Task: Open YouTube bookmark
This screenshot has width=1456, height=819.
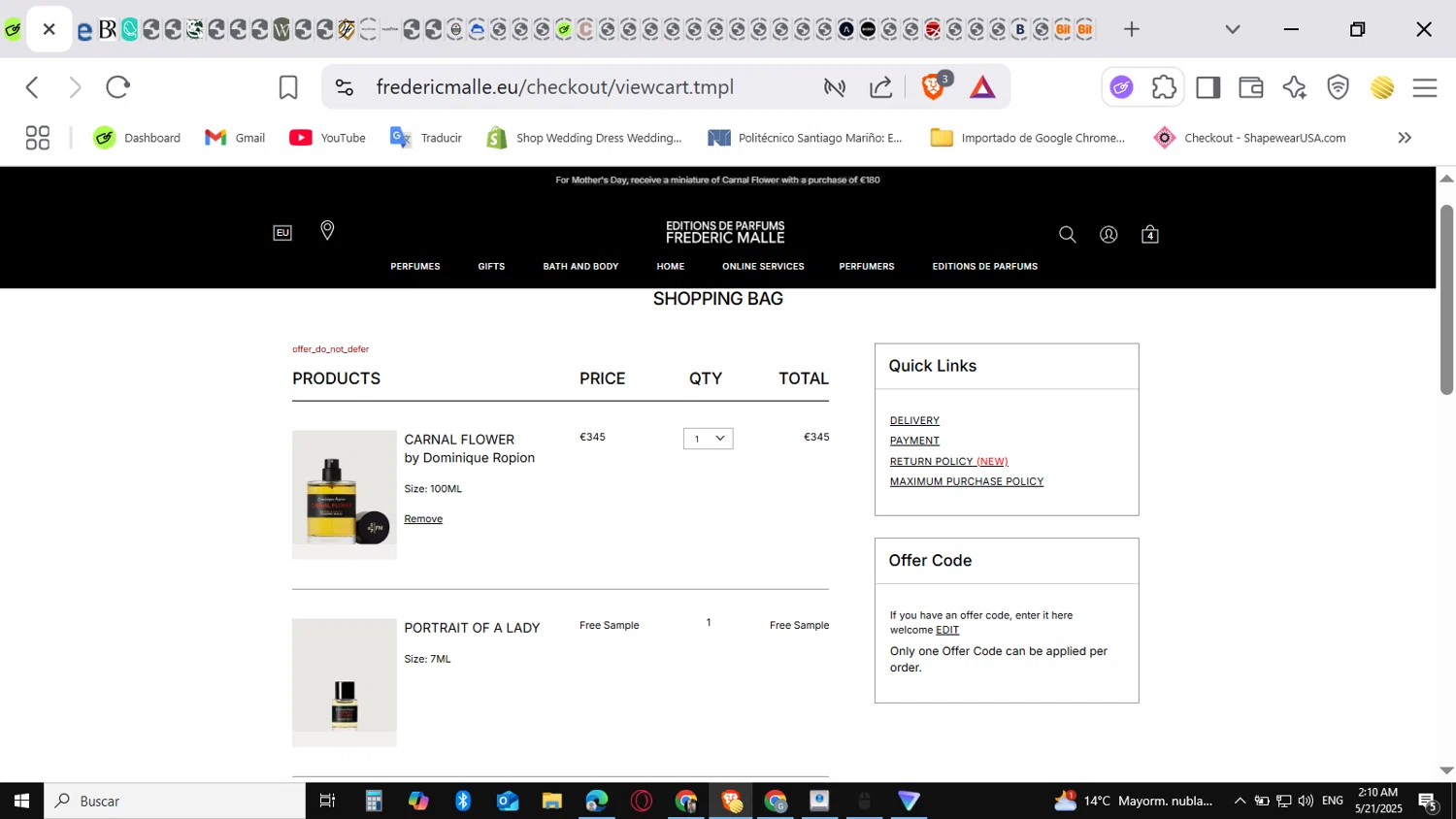Action: click(328, 138)
